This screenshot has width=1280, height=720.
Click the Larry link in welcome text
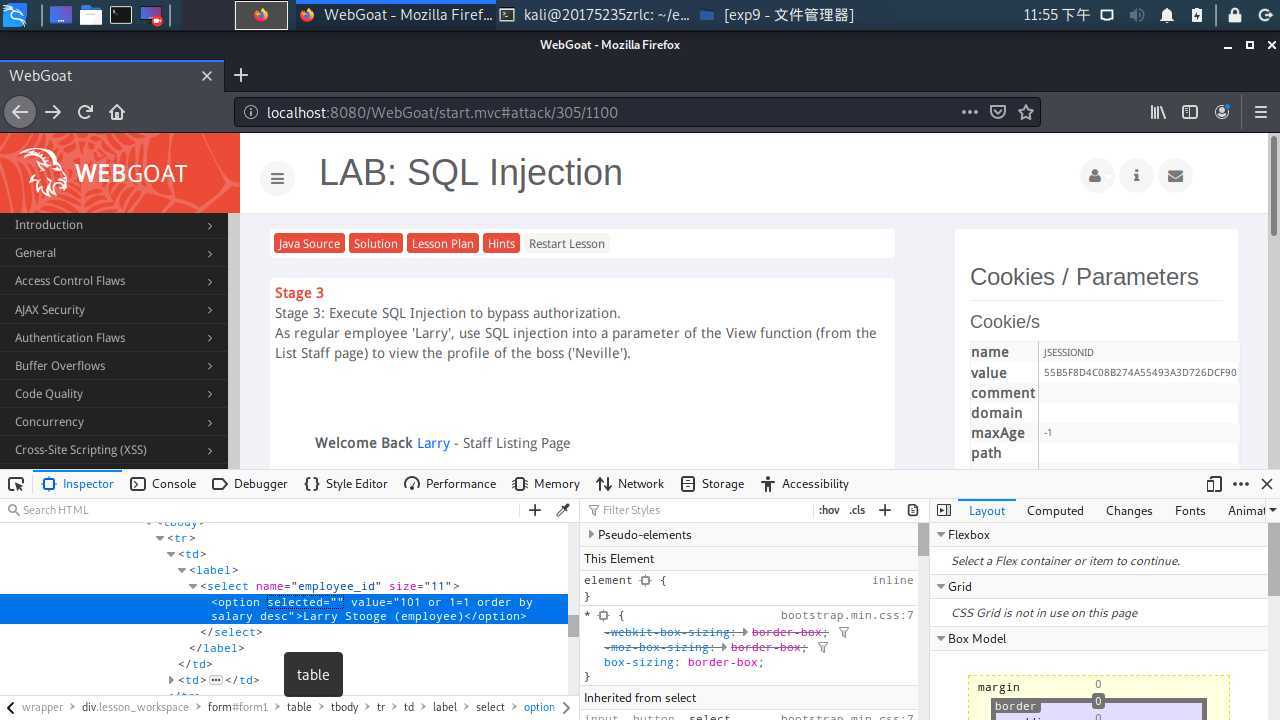point(433,443)
